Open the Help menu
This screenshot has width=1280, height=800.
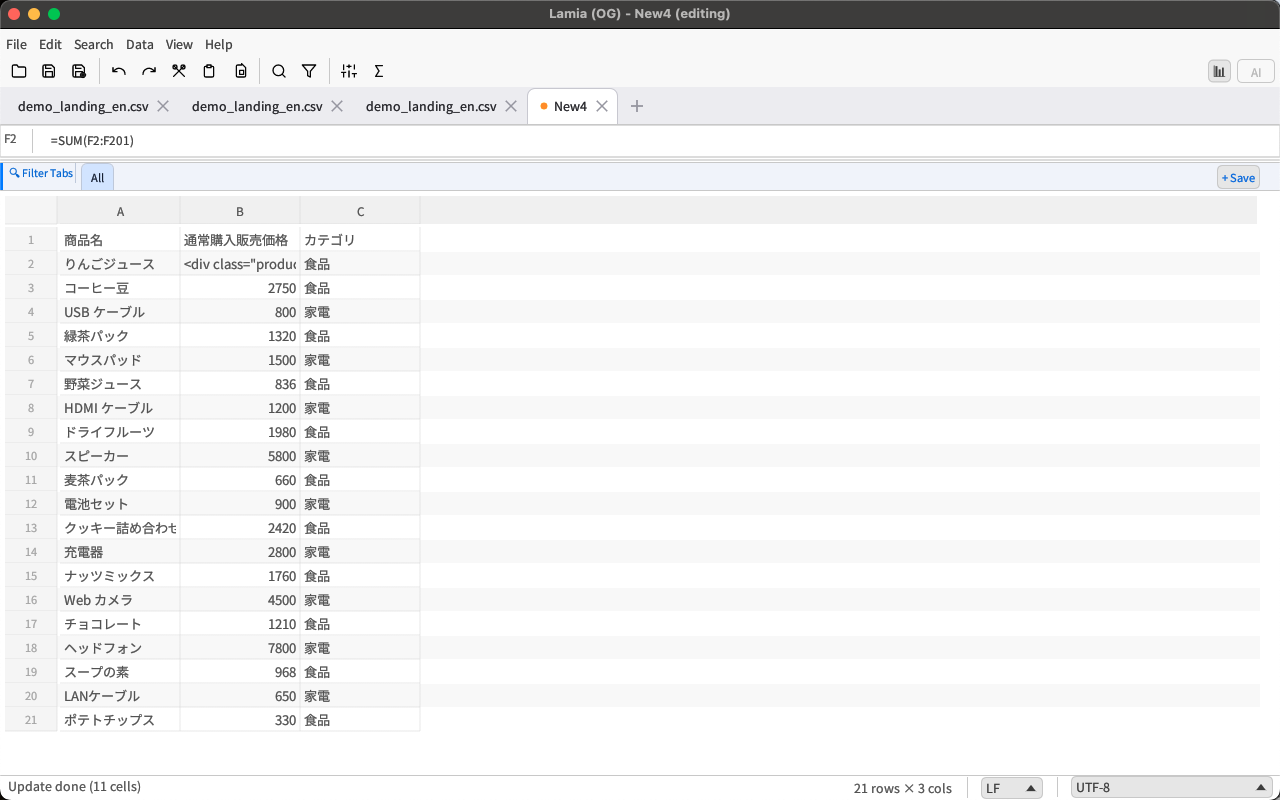[219, 44]
